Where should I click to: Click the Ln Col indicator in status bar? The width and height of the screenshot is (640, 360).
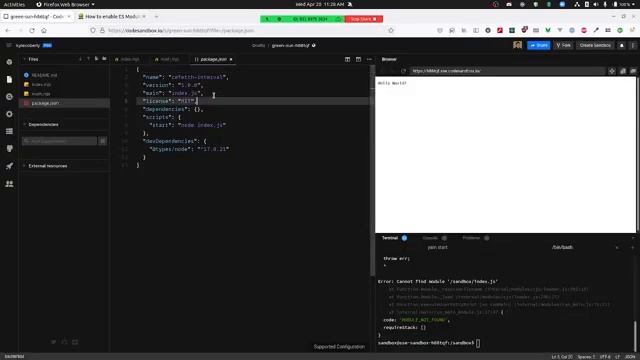tap(562, 357)
